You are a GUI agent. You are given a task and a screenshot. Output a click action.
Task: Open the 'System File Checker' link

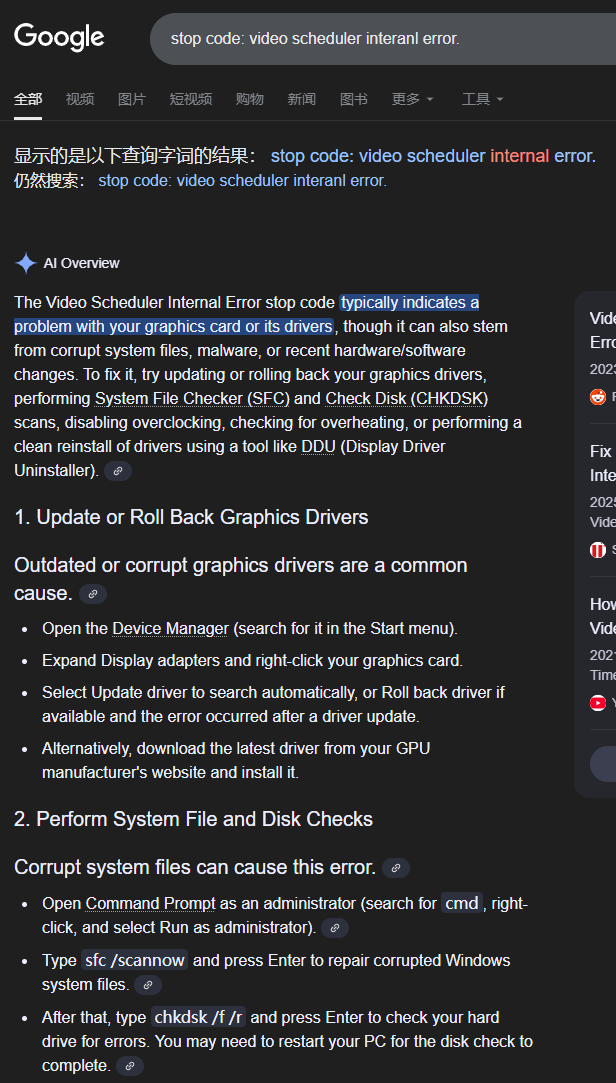(192, 399)
